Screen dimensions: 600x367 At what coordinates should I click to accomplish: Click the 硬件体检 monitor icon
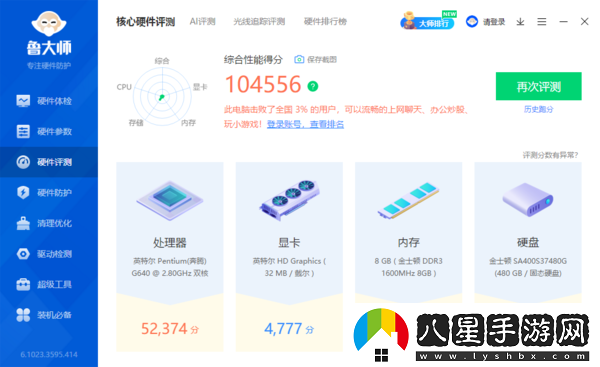coord(23,101)
